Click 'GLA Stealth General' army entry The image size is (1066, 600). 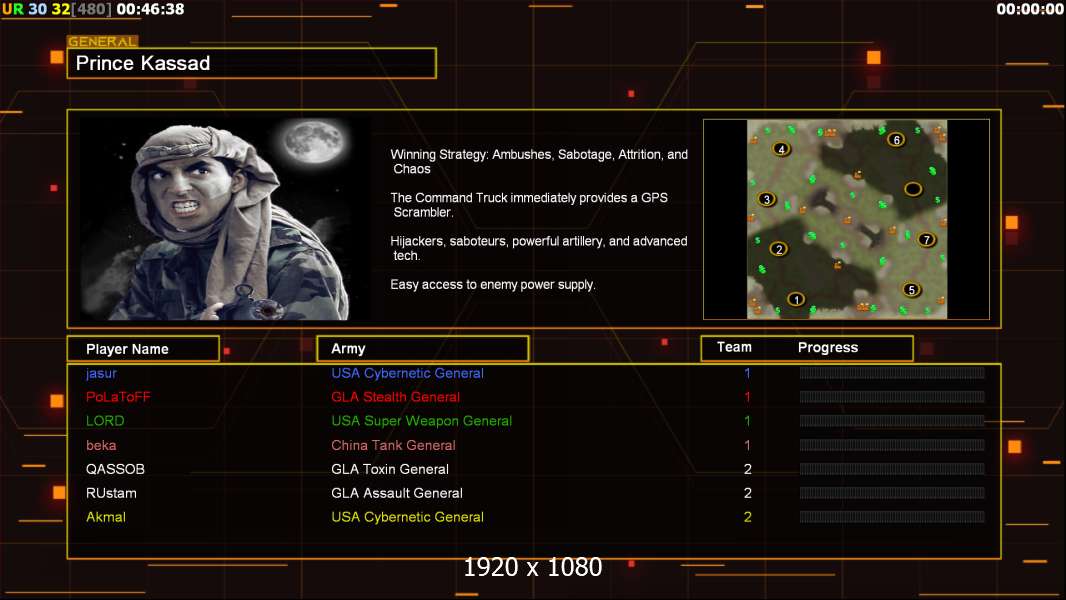396,397
